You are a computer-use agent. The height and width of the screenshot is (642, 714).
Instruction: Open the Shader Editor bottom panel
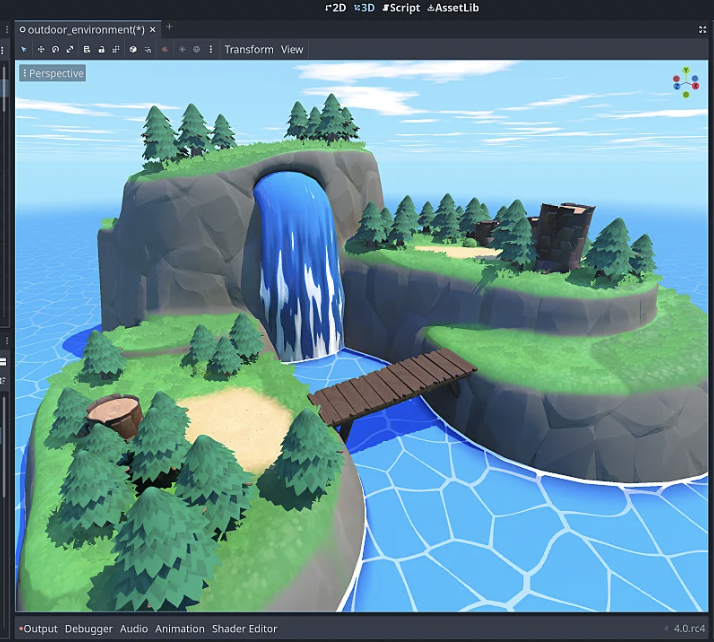pyautogui.click(x=243, y=629)
